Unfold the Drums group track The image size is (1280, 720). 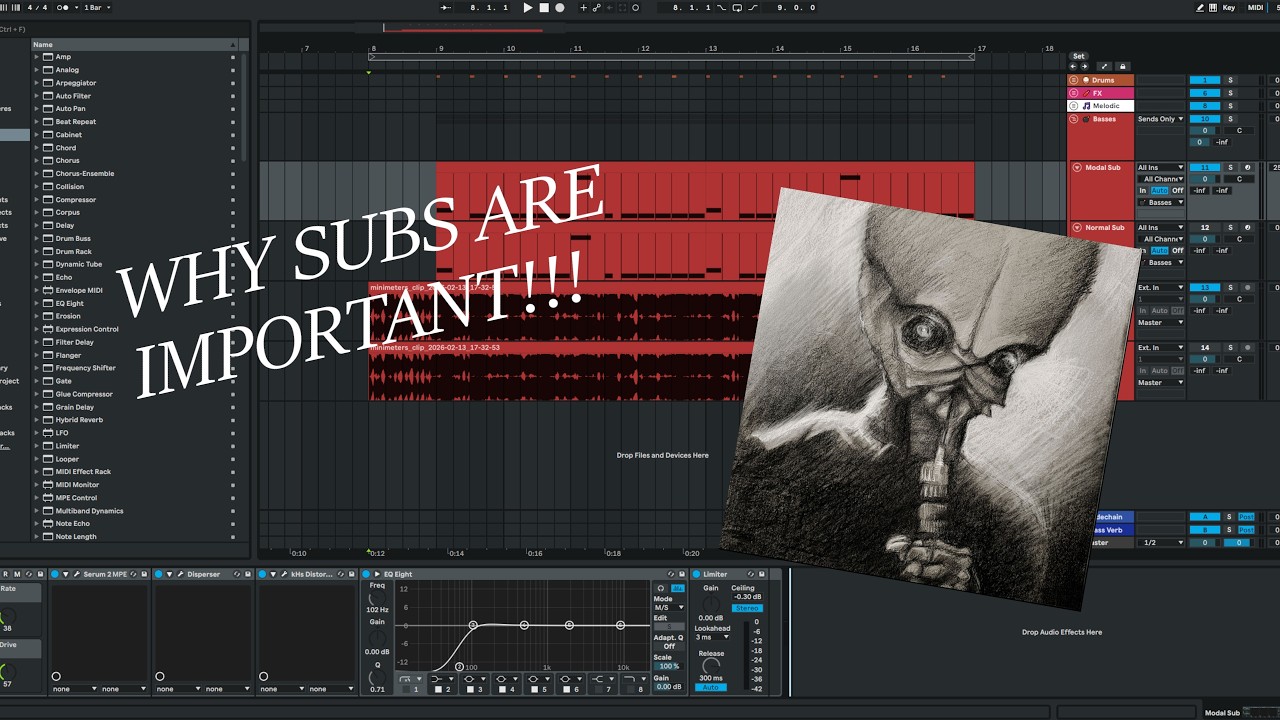pyautogui.click(x=1074, y=80)
